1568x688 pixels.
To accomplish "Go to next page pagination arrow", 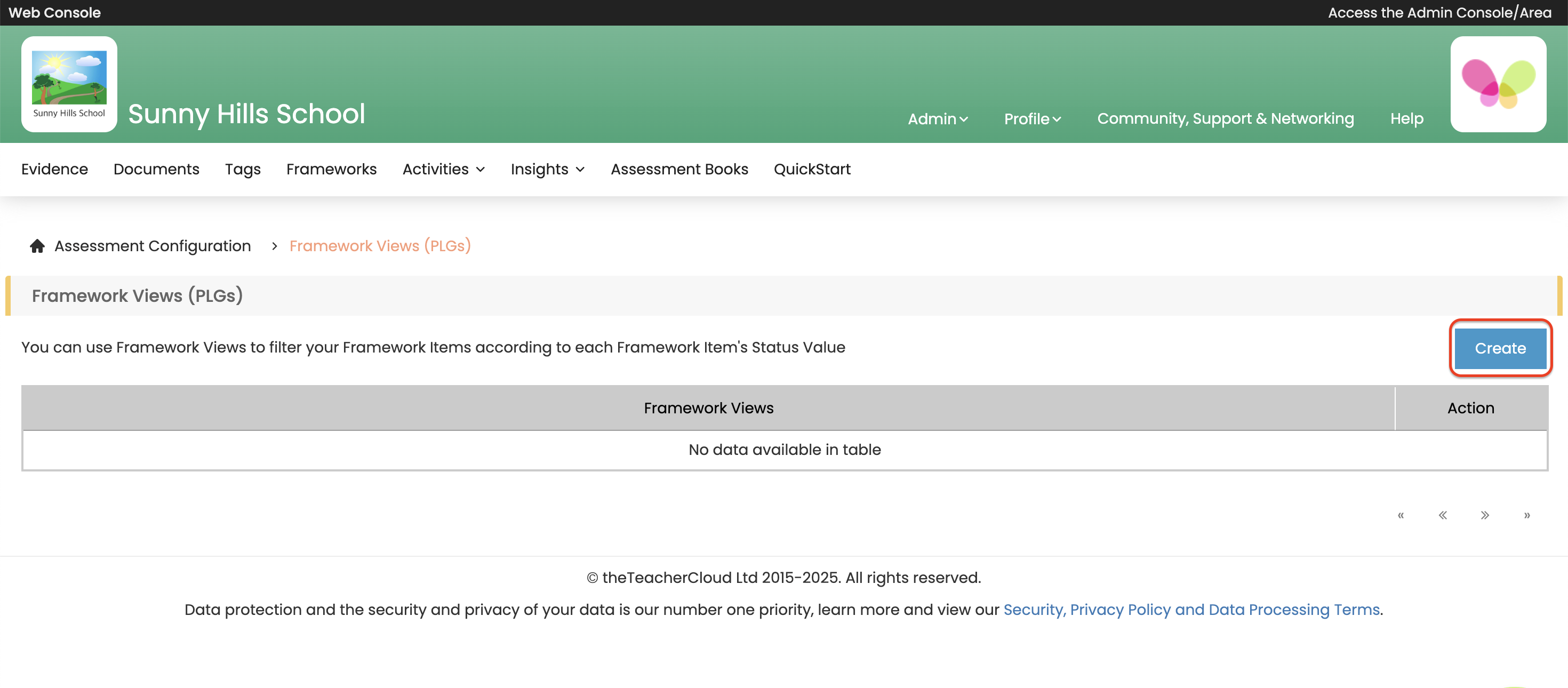I will 1485,515.
